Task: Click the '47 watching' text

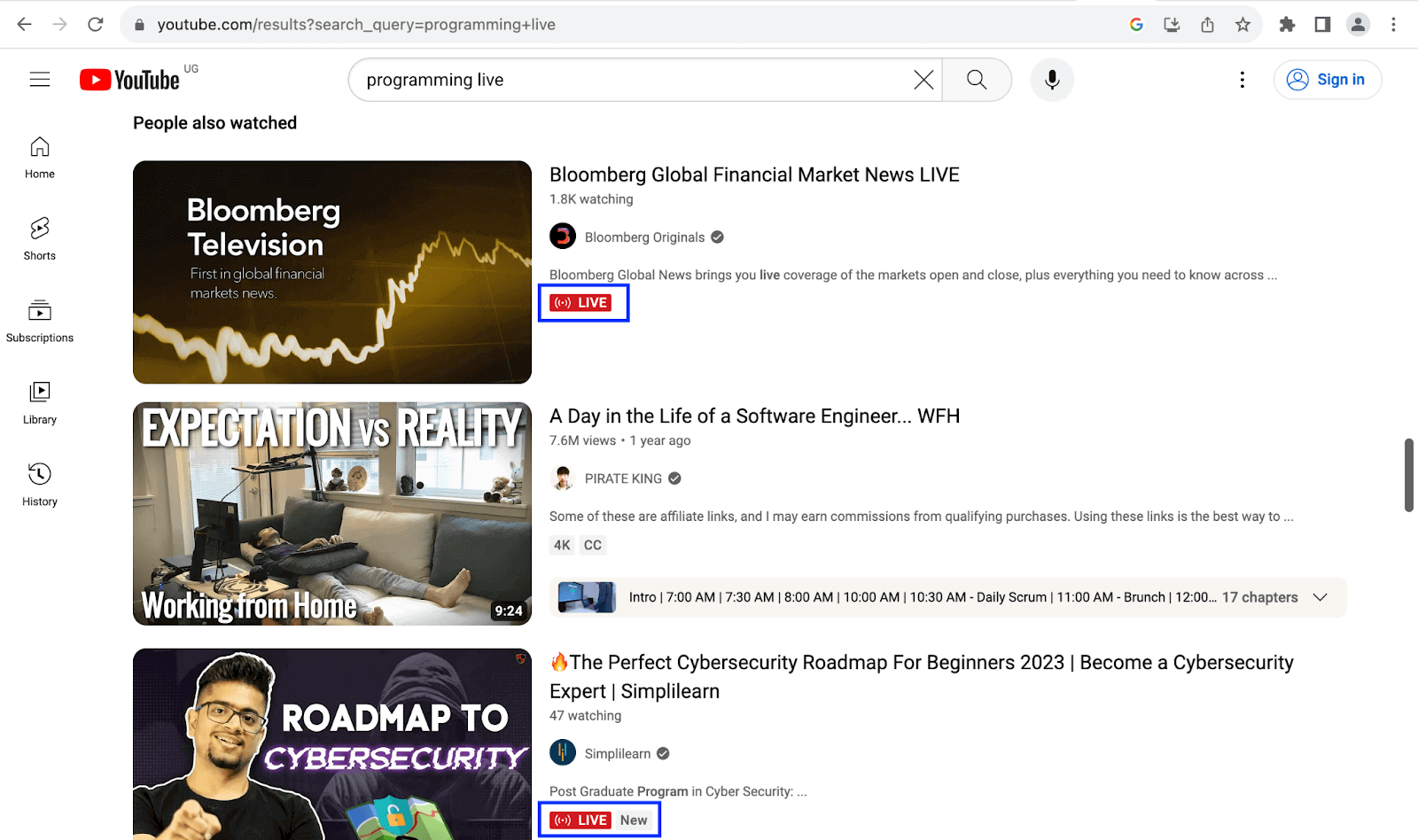Action: (x=585, y=716)
